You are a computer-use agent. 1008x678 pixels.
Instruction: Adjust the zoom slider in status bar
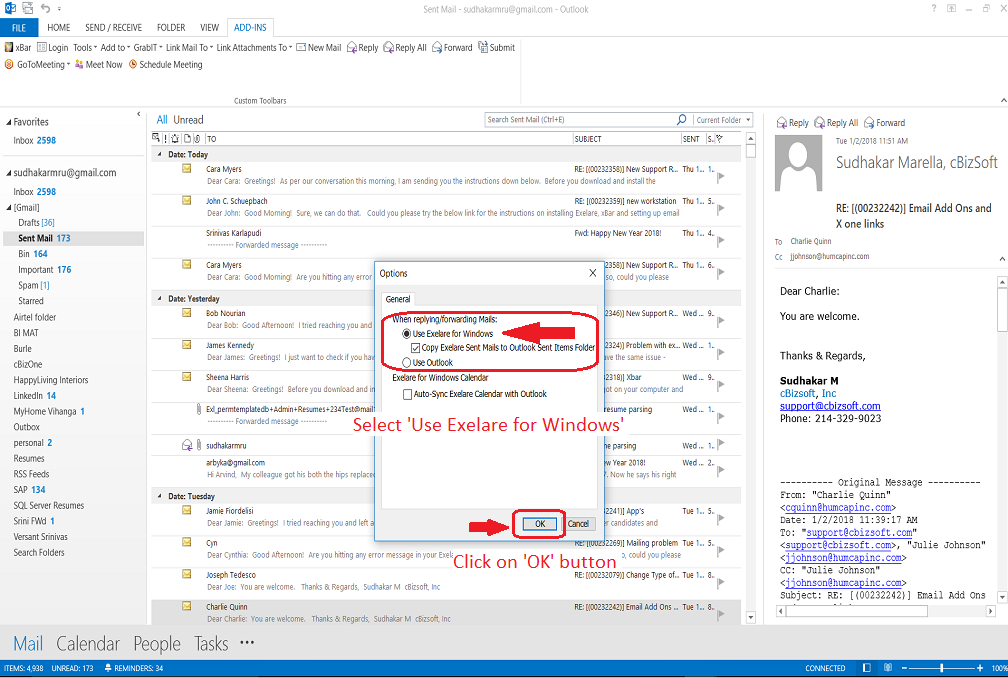[941, 668]
